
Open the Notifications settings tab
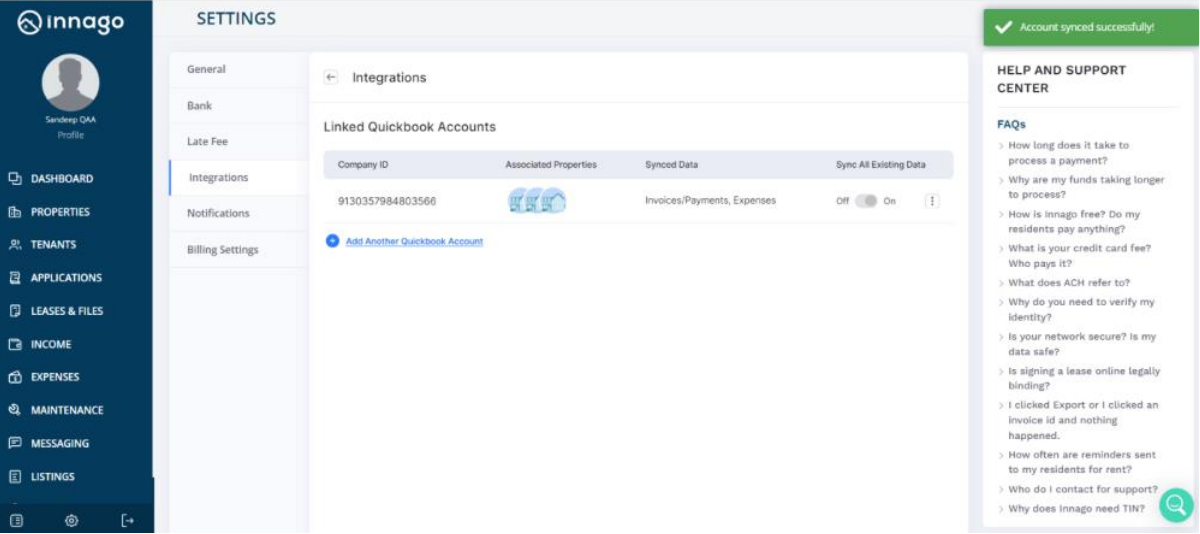(x=218, y=213)
